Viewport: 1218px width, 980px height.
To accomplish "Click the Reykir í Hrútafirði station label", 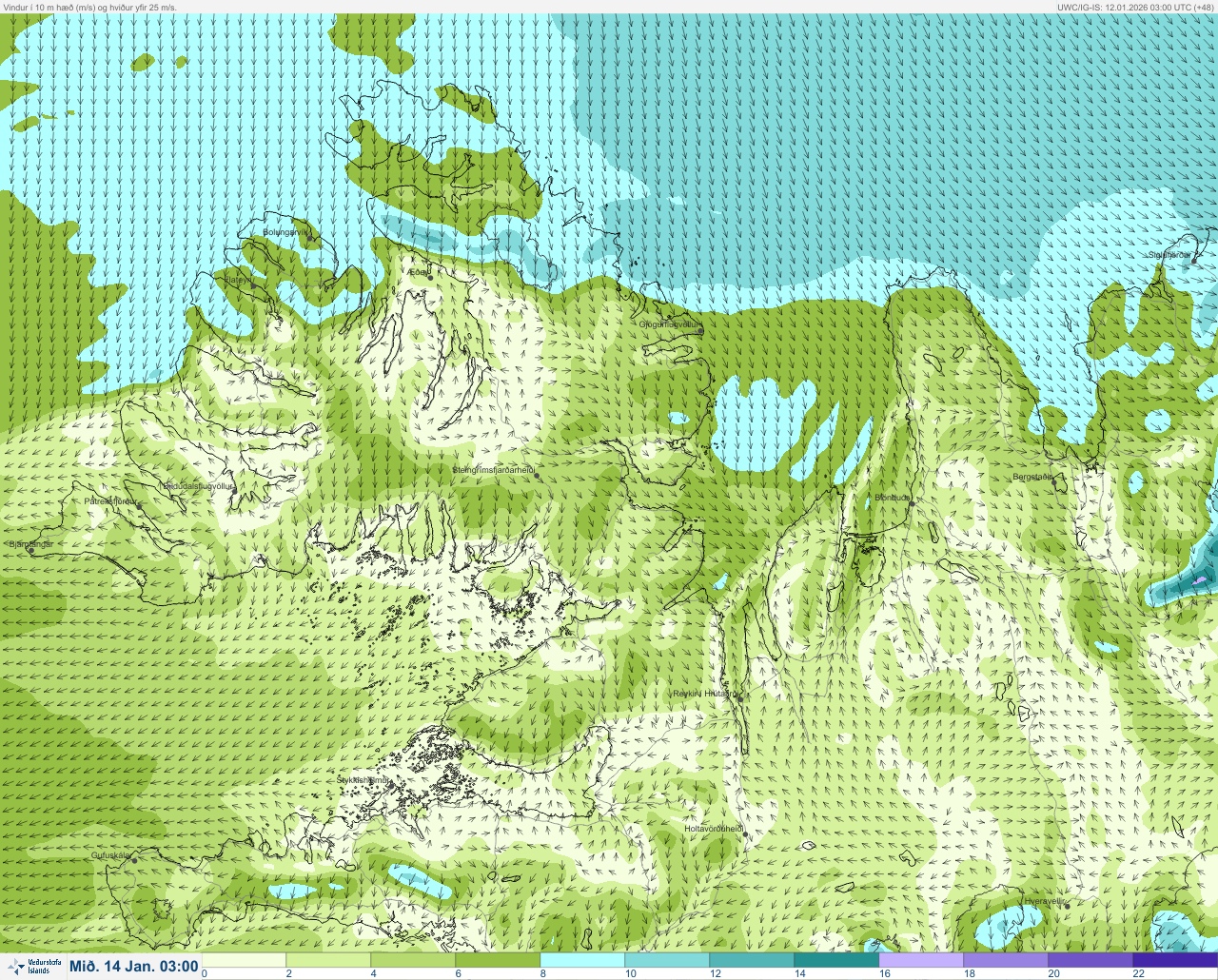I will 706,694.
